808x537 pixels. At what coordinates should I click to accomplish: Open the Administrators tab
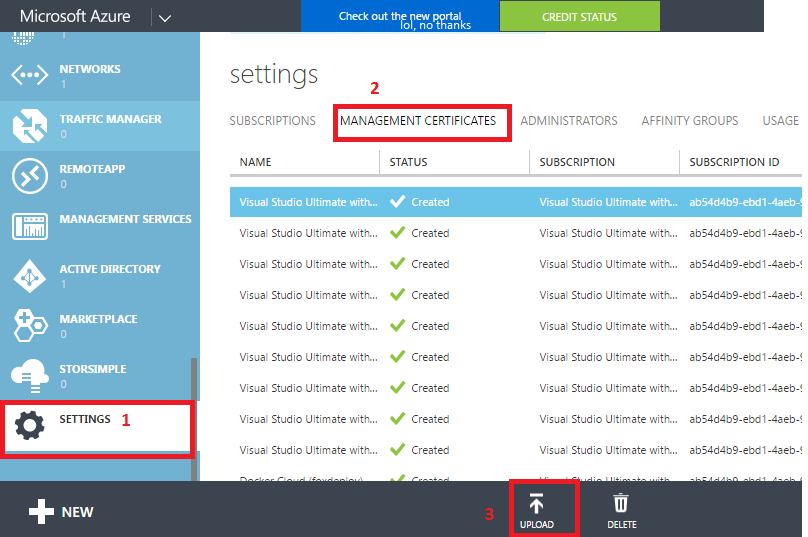569,121
